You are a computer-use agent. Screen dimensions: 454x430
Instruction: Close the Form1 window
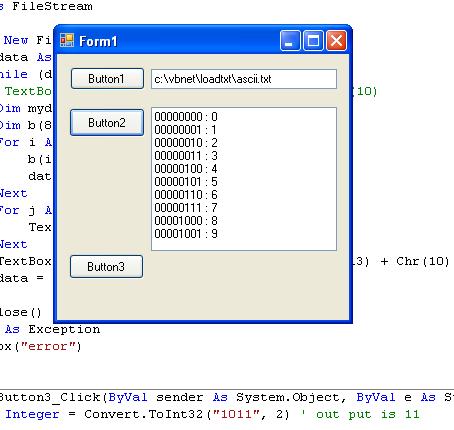[x=336, y=41]
